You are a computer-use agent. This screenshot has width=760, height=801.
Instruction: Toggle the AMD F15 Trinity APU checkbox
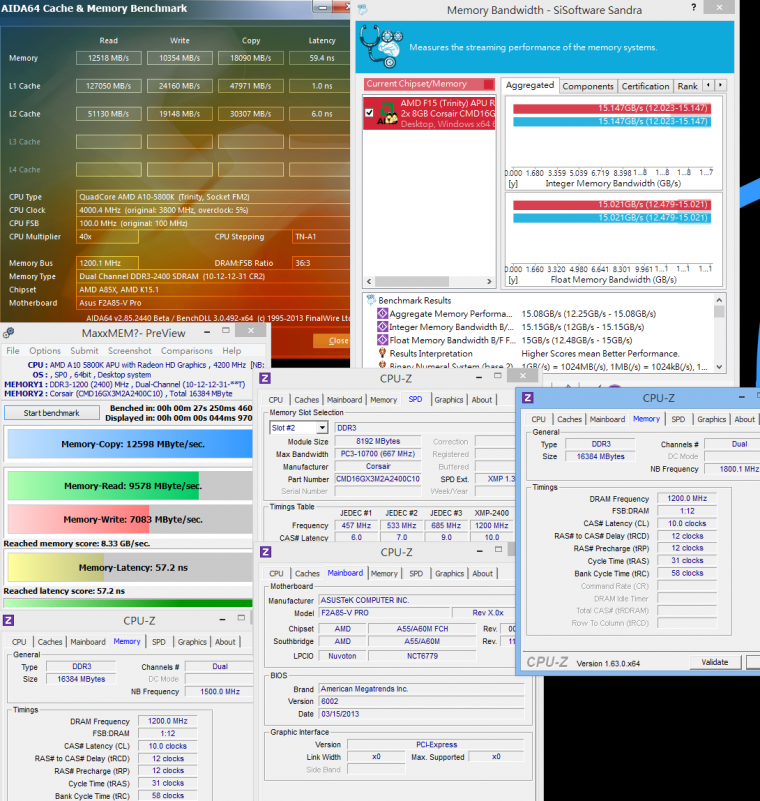click(370, 112)
